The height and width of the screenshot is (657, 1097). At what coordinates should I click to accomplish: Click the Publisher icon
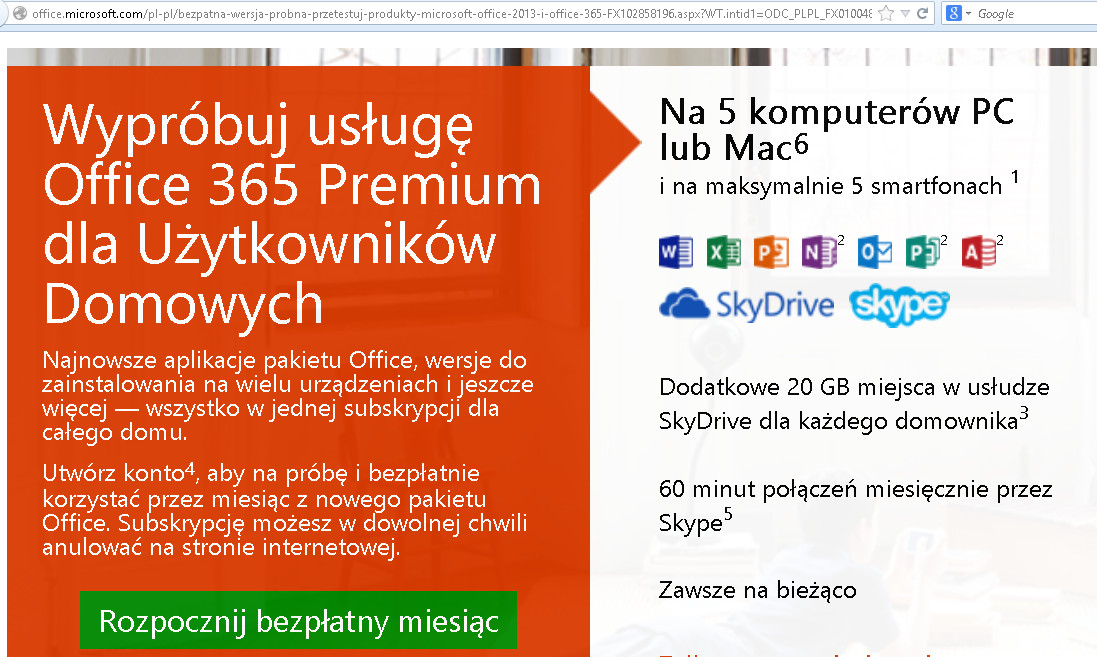(x=923, y=253)
